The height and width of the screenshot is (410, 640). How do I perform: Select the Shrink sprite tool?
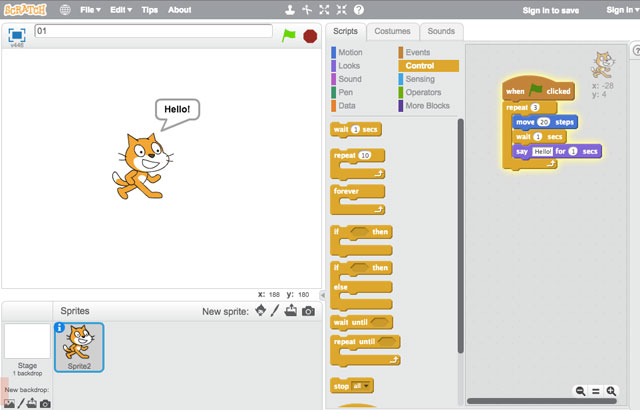342,10
